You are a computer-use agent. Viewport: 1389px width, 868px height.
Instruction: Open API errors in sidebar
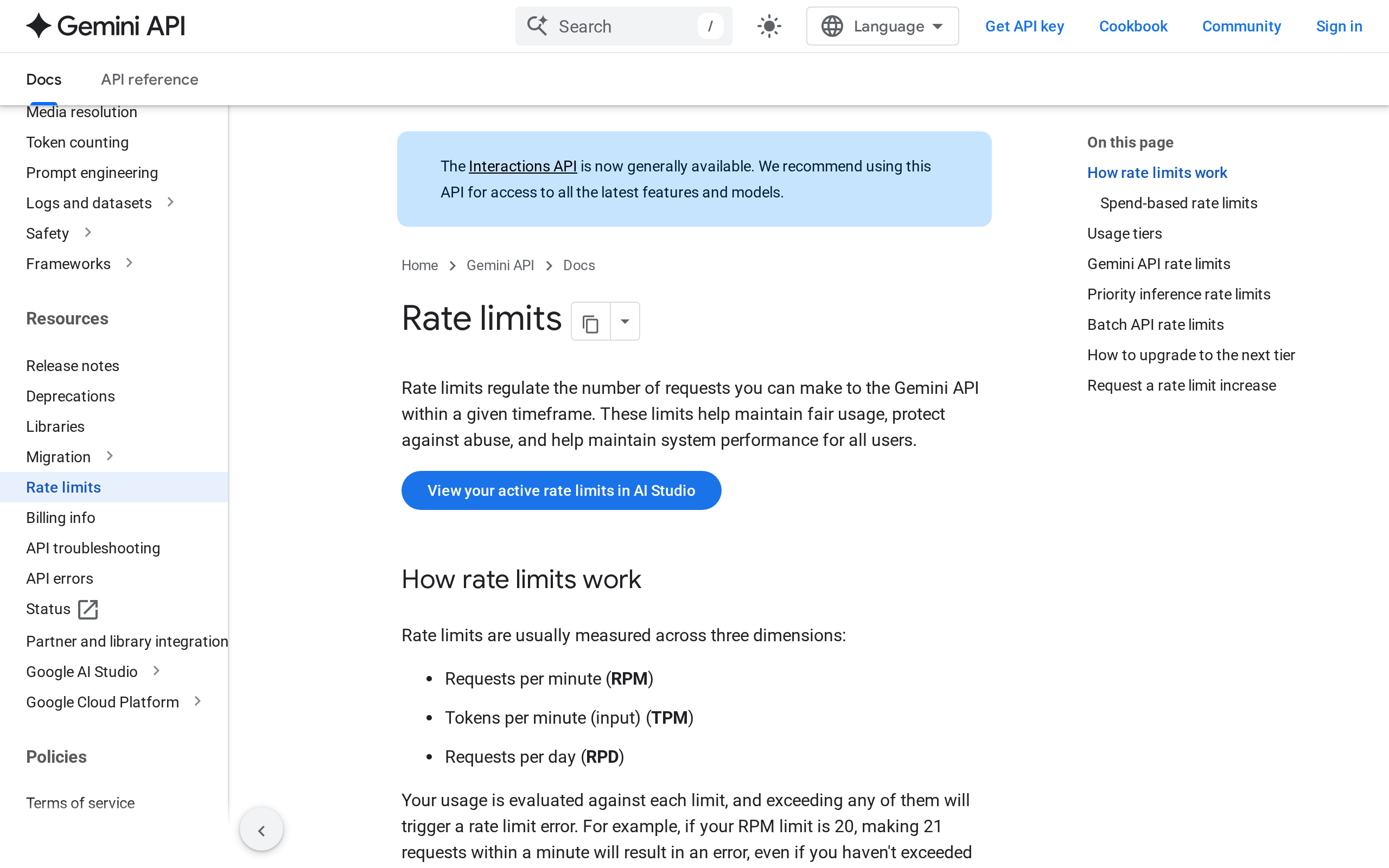pos(60,579)
